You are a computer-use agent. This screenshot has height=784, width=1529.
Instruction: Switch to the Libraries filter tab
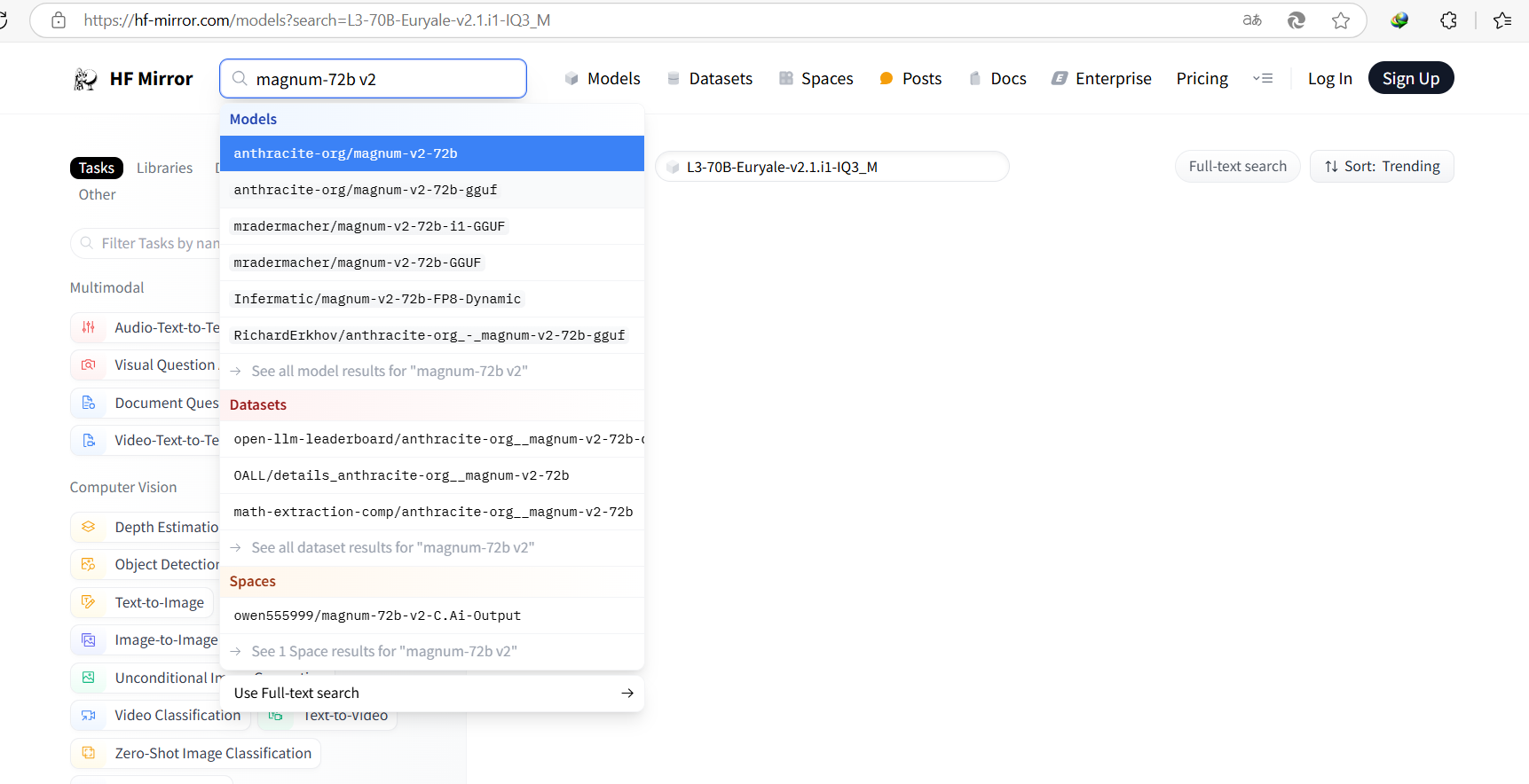(x=164, y=168)
